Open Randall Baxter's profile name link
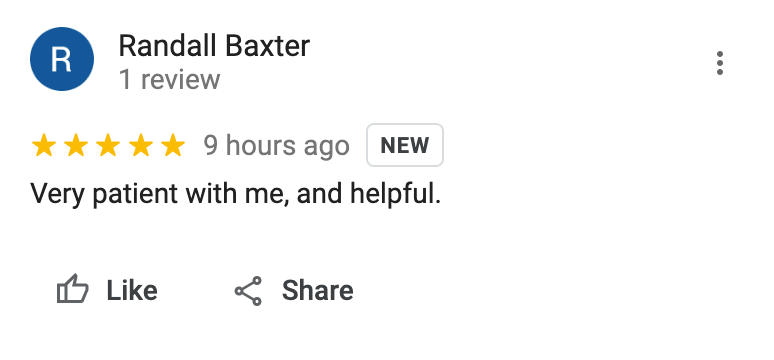Screen dimensions: 774x360 (x=214, y=46)
